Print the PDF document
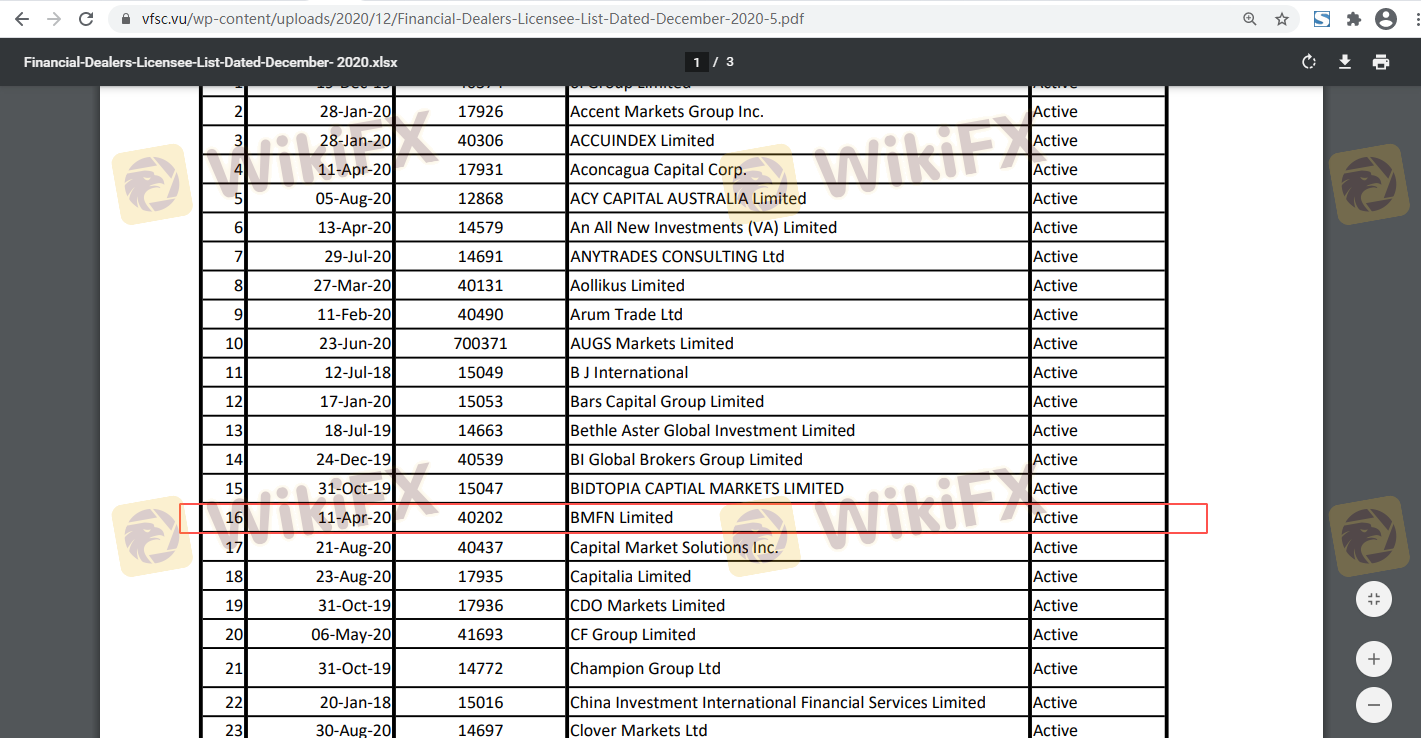The height and width of the screenshot is (738, 1421). click(1381, 62)
